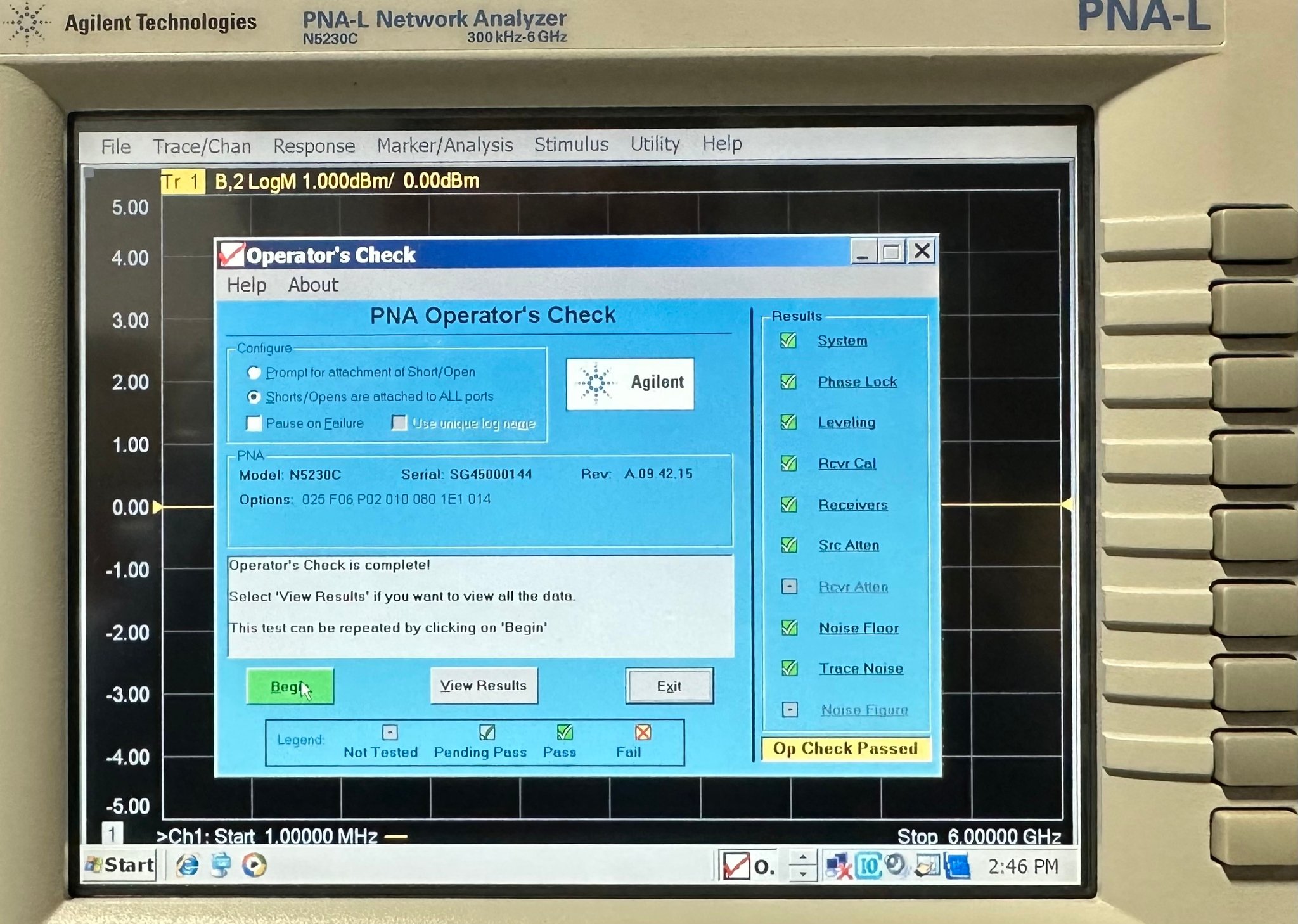Screen dimensions: 1298x924
Task: Click the Stop 6.00000 GHz readout
Action: (979, 836)
